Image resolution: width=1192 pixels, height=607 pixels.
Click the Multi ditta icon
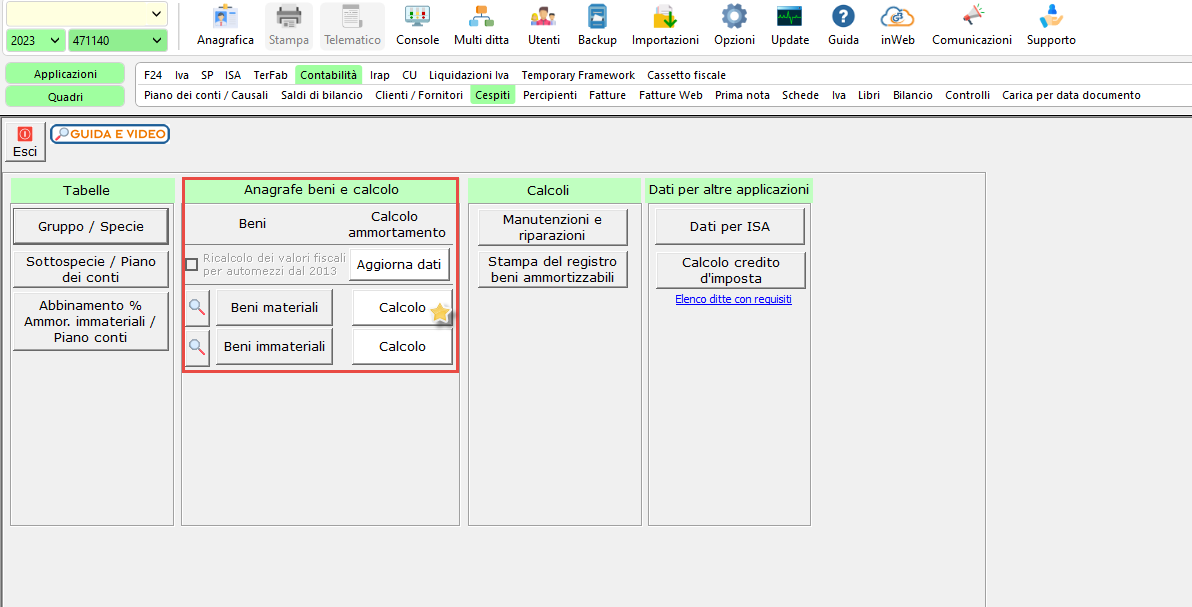481,26
